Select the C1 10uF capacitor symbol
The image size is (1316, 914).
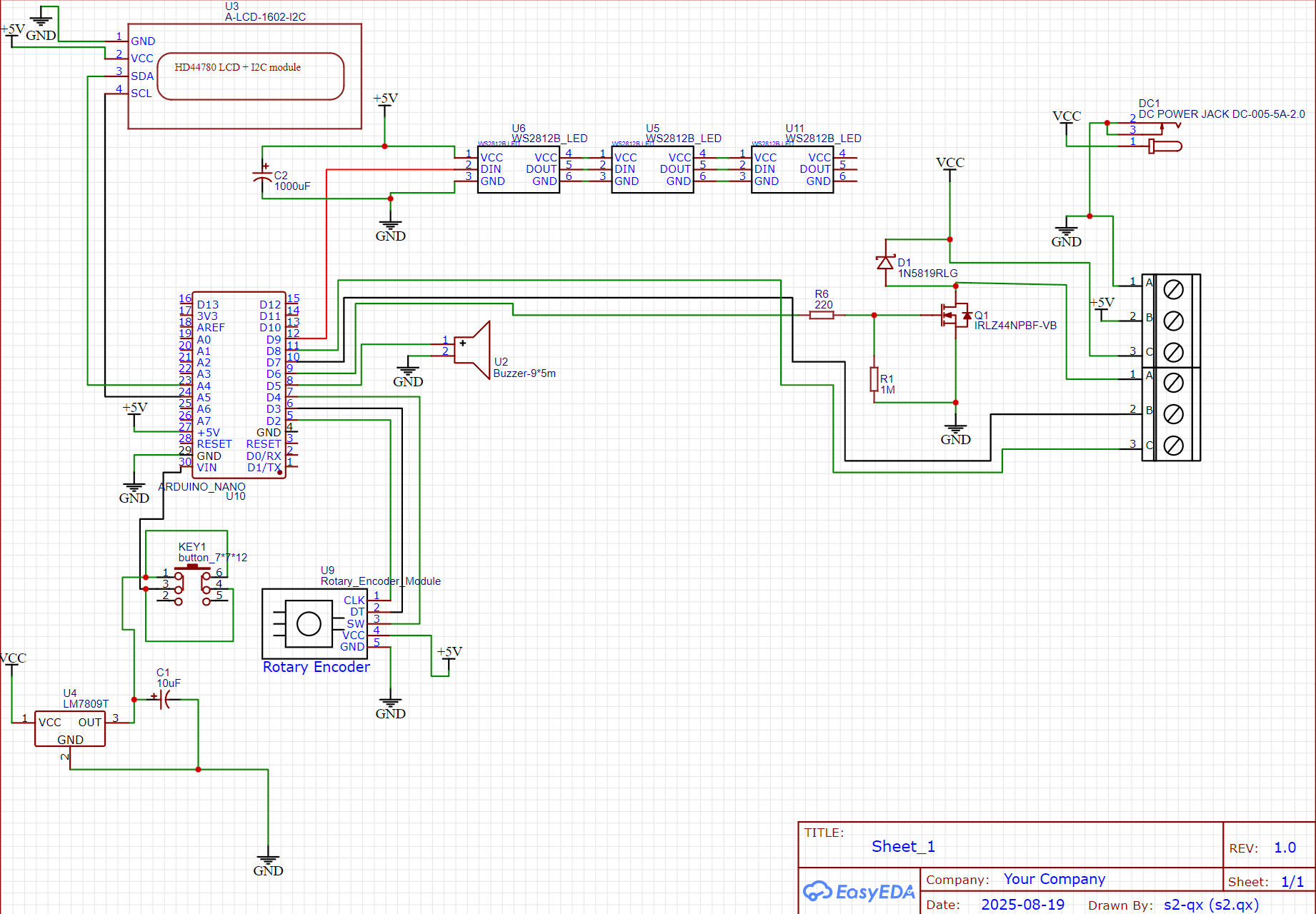click(164, 699)
